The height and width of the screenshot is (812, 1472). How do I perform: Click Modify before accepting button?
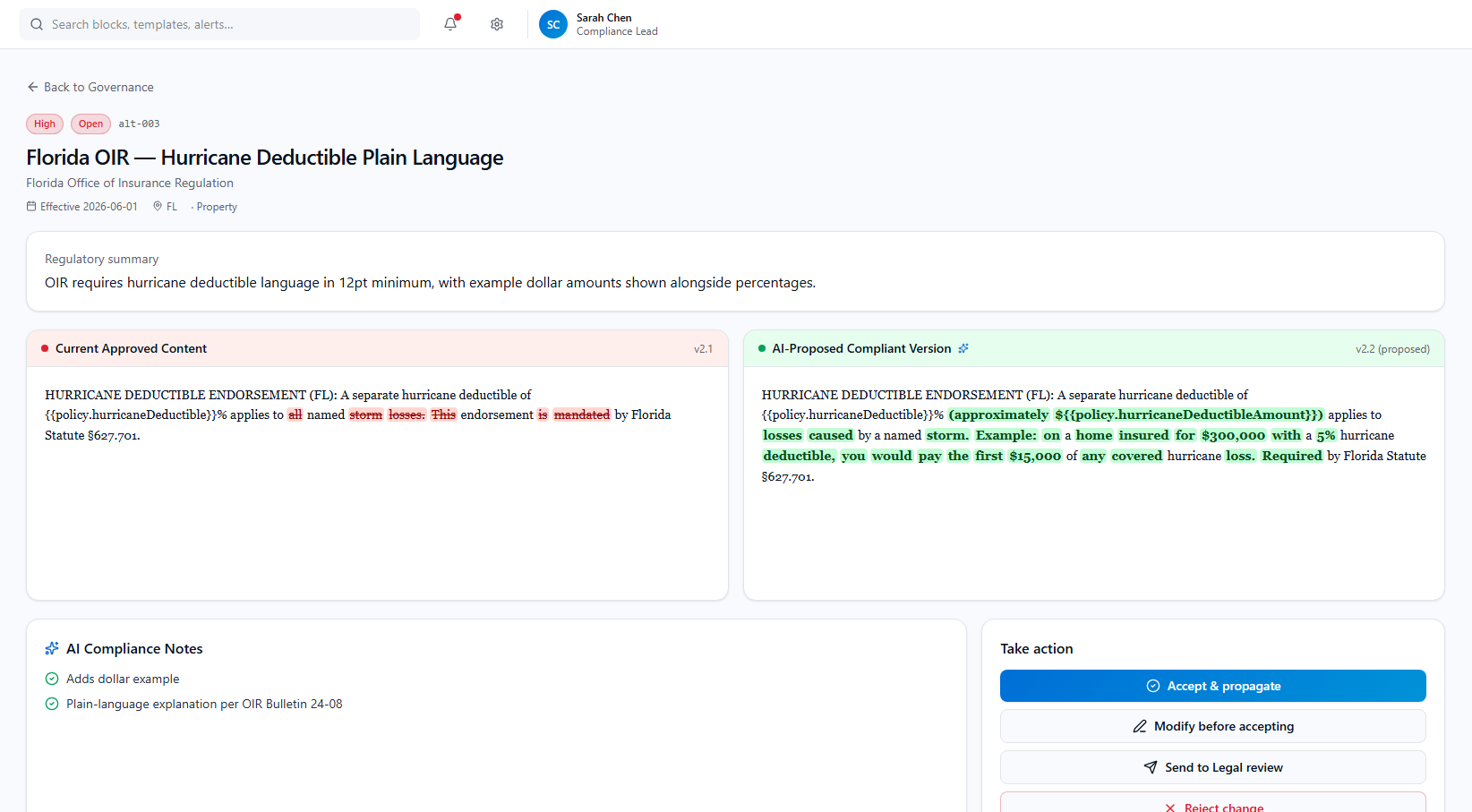(x=1212, y=726)
